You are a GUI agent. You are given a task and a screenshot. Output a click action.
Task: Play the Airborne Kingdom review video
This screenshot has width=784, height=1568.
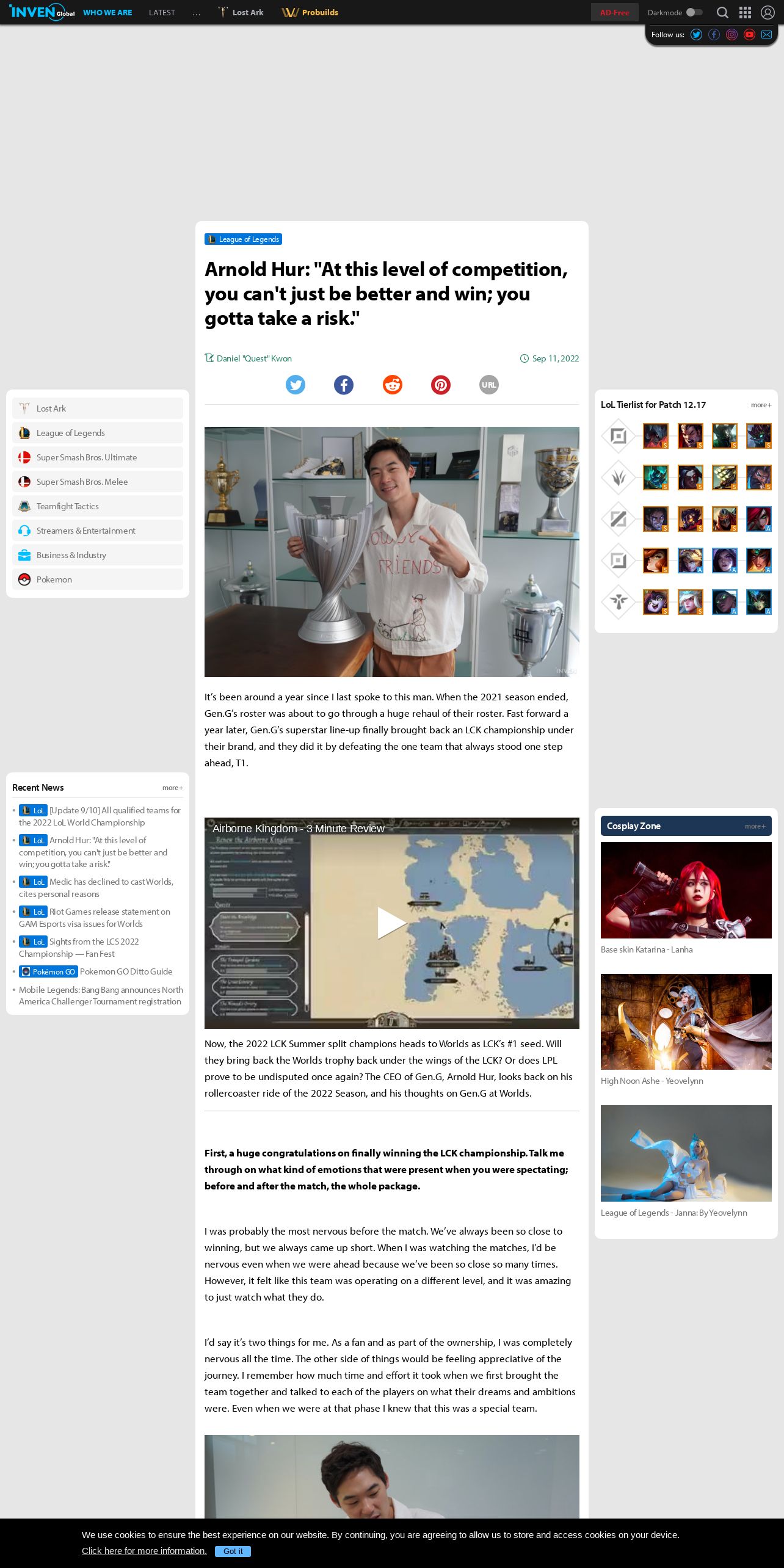pyautogui.click(x=391, y=923)
